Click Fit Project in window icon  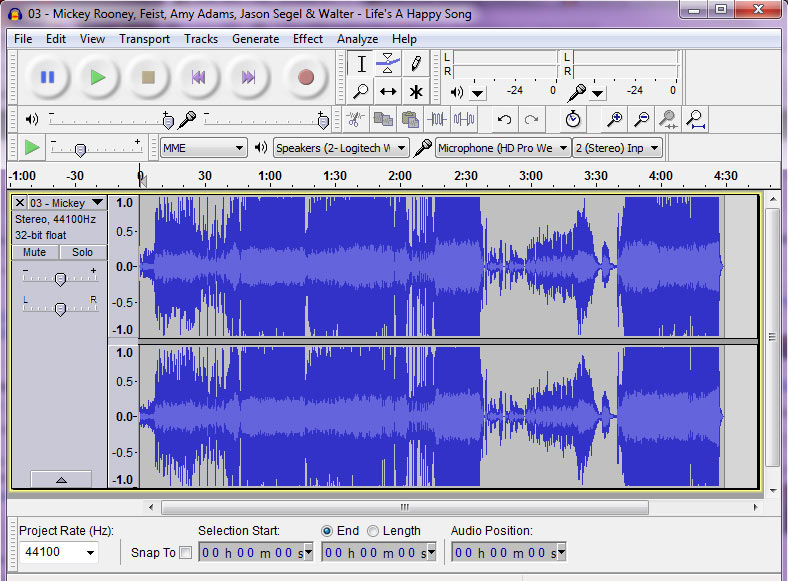click(x=696, y=120)
